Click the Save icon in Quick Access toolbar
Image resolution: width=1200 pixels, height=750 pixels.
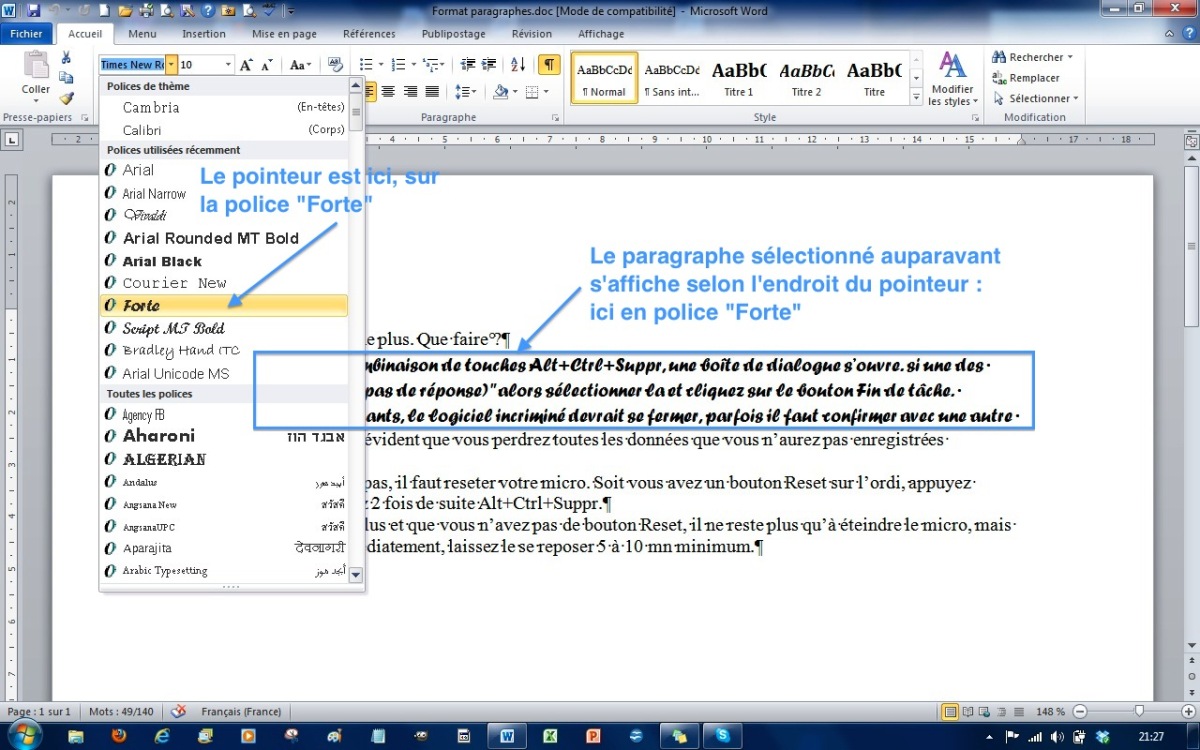click(x=34, y=11)
